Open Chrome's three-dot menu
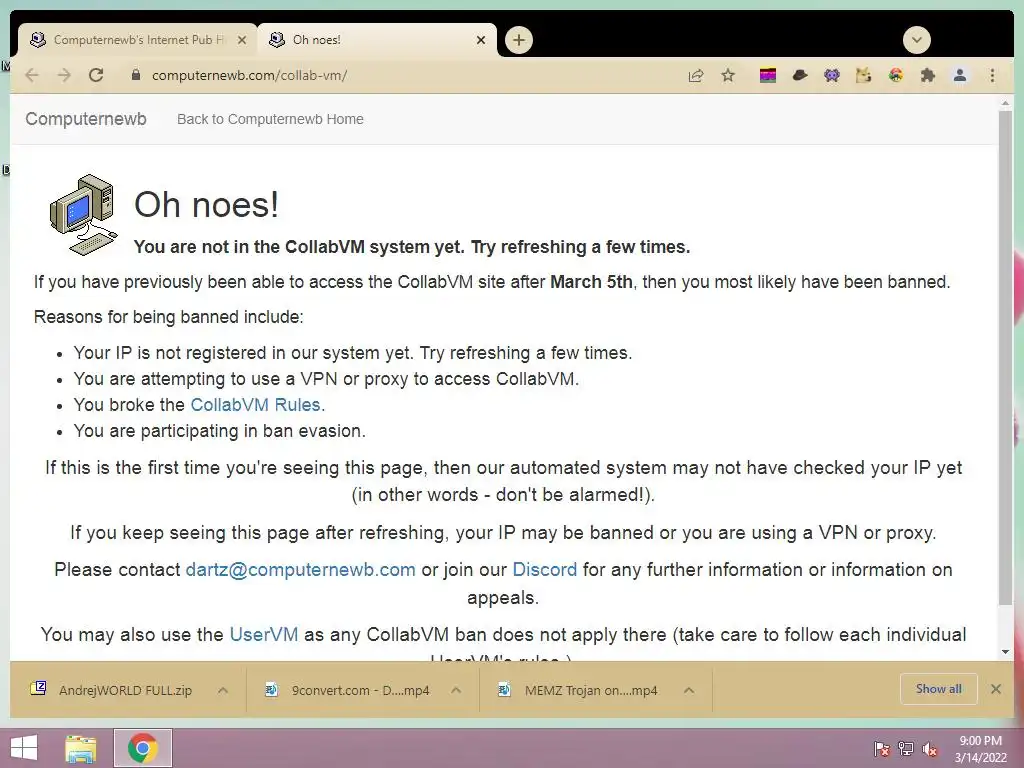 (992, 76)
